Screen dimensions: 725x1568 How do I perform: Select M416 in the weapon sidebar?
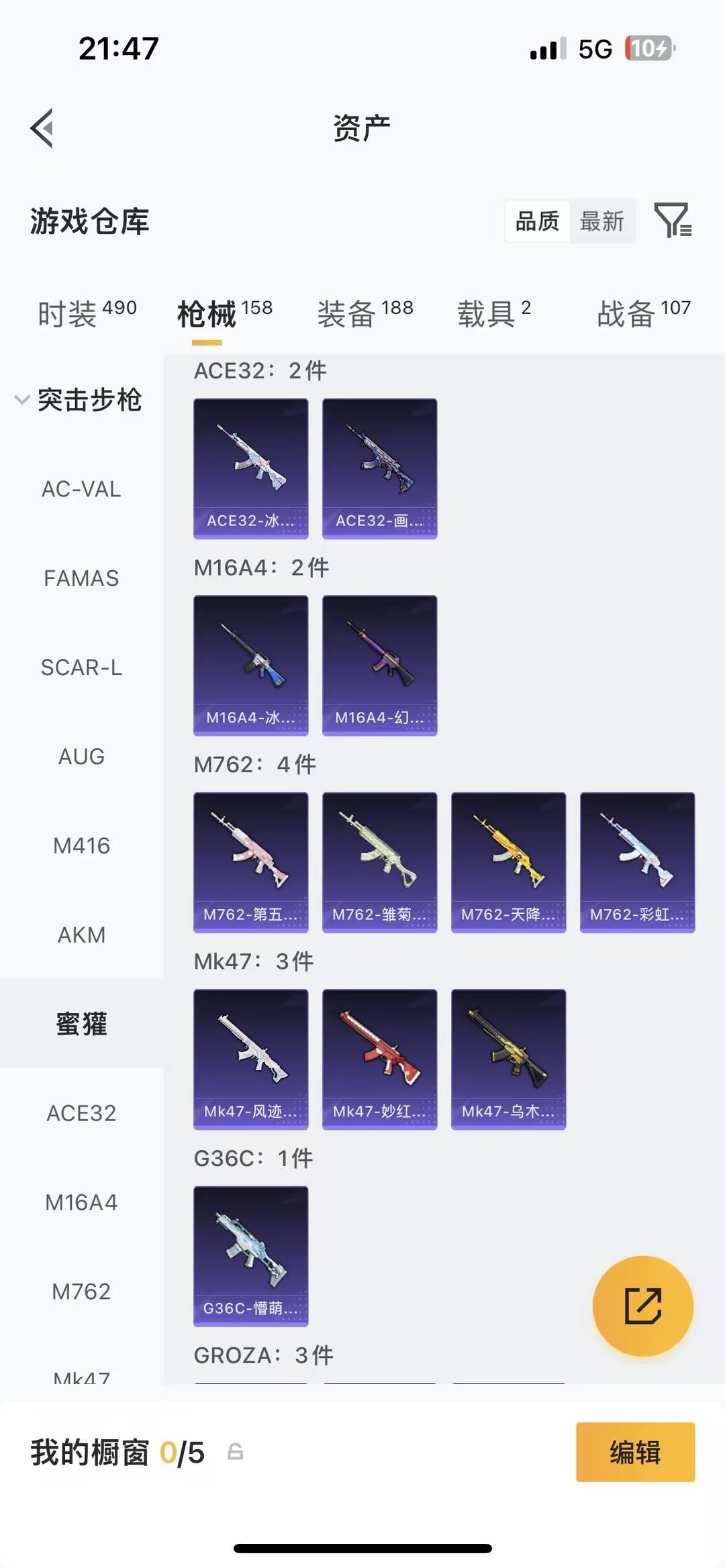pyautogui.click(x=82, y=845)
